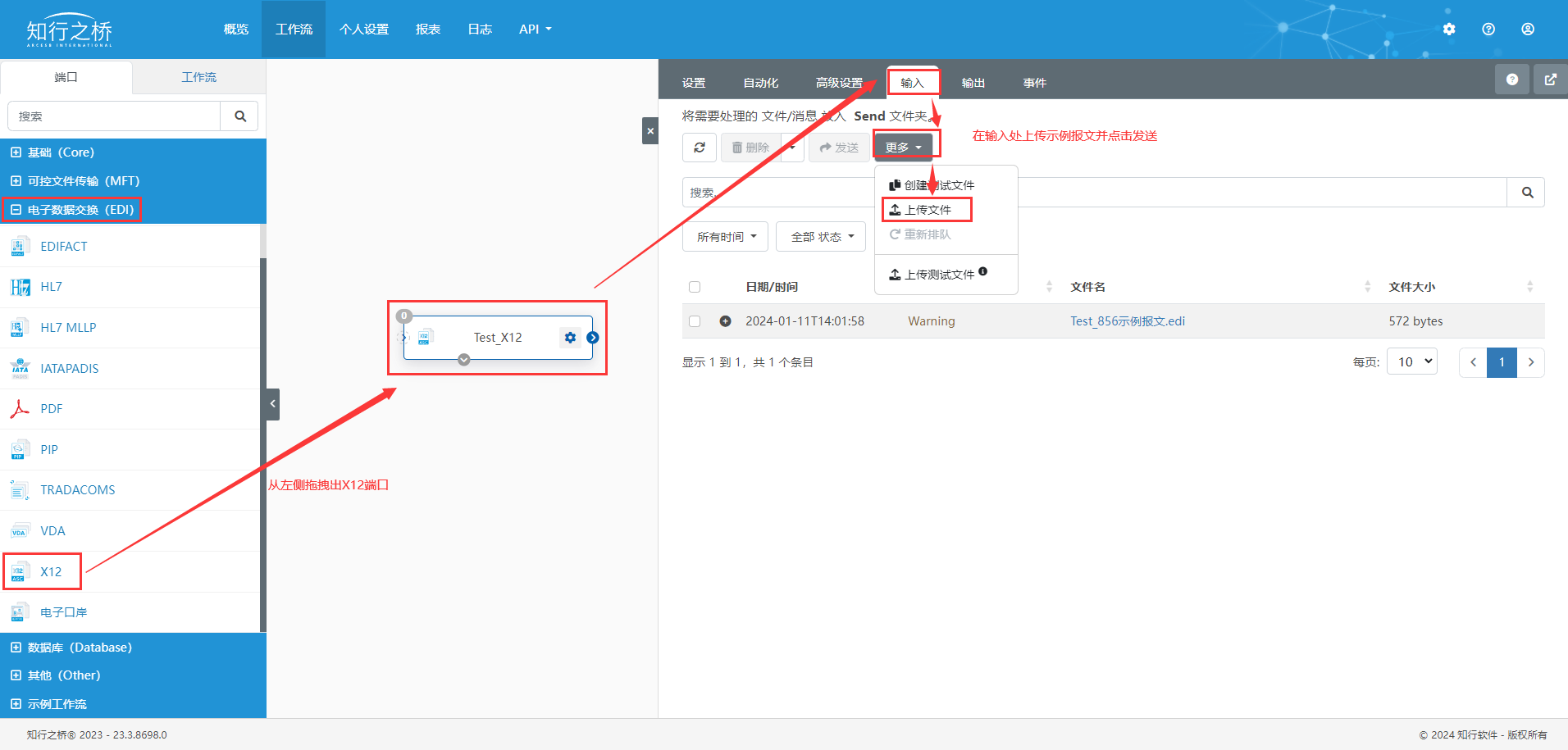The image size is (1568, 750).
Task: Close the connector panel with X button
Action: [x=650, y=131]
